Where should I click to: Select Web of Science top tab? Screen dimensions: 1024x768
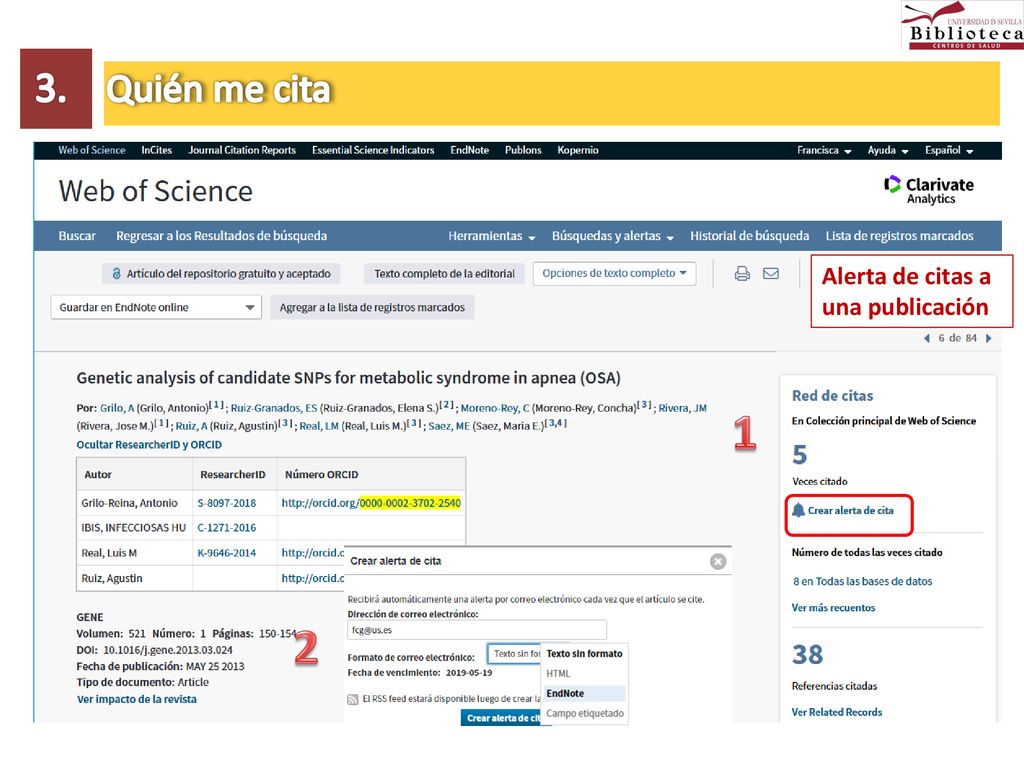[x=91, y=150]
